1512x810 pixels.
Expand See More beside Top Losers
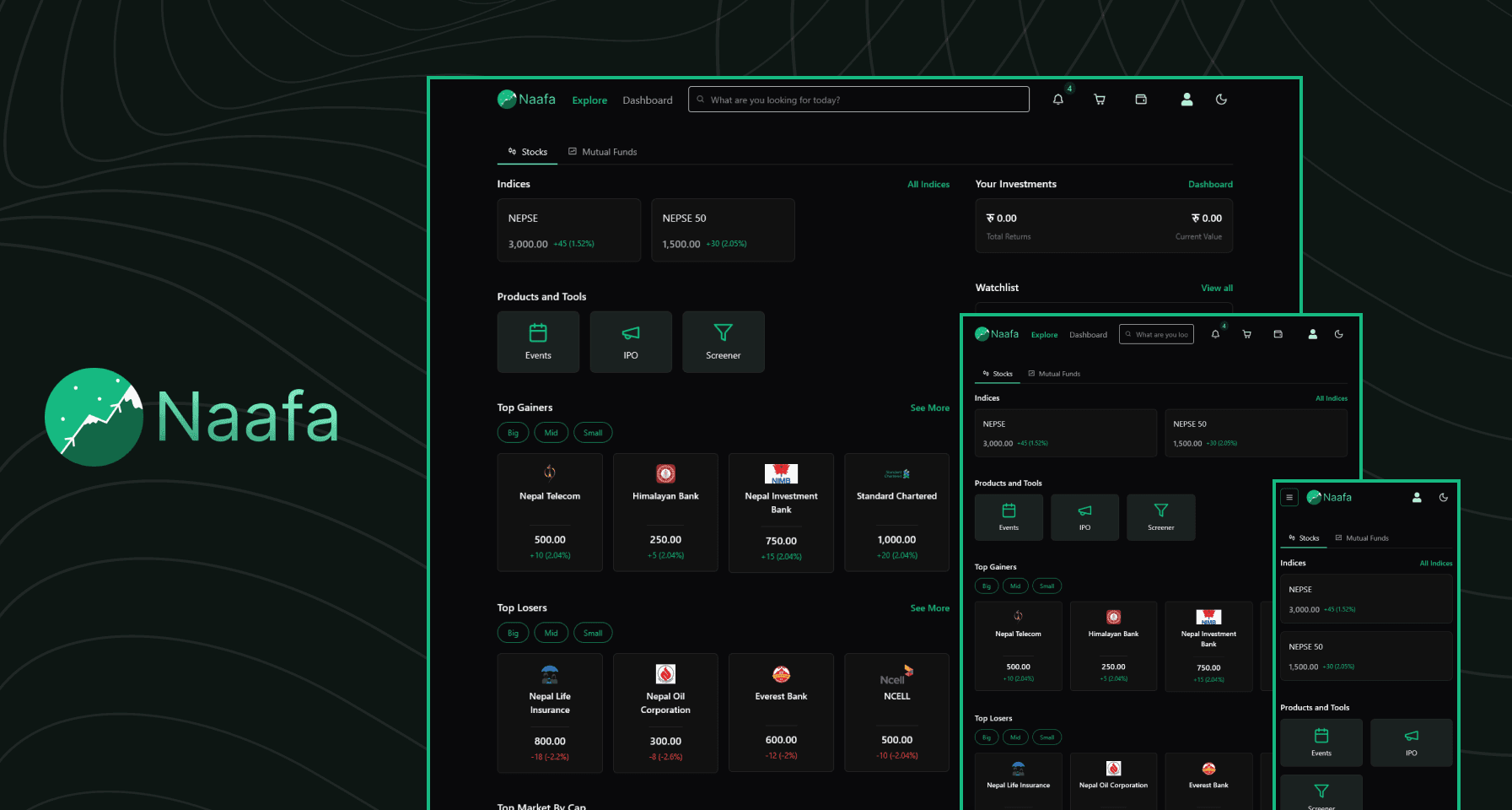pyautogui.click(x=929, y=608)
